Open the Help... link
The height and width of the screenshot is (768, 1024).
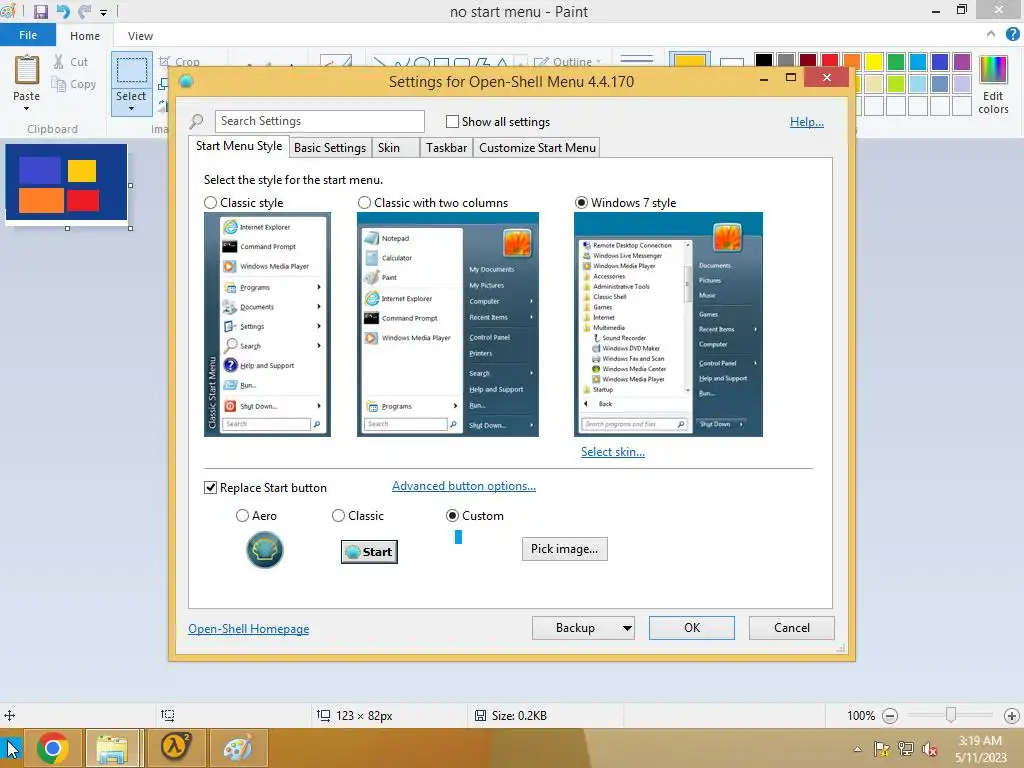coord(807,121)
